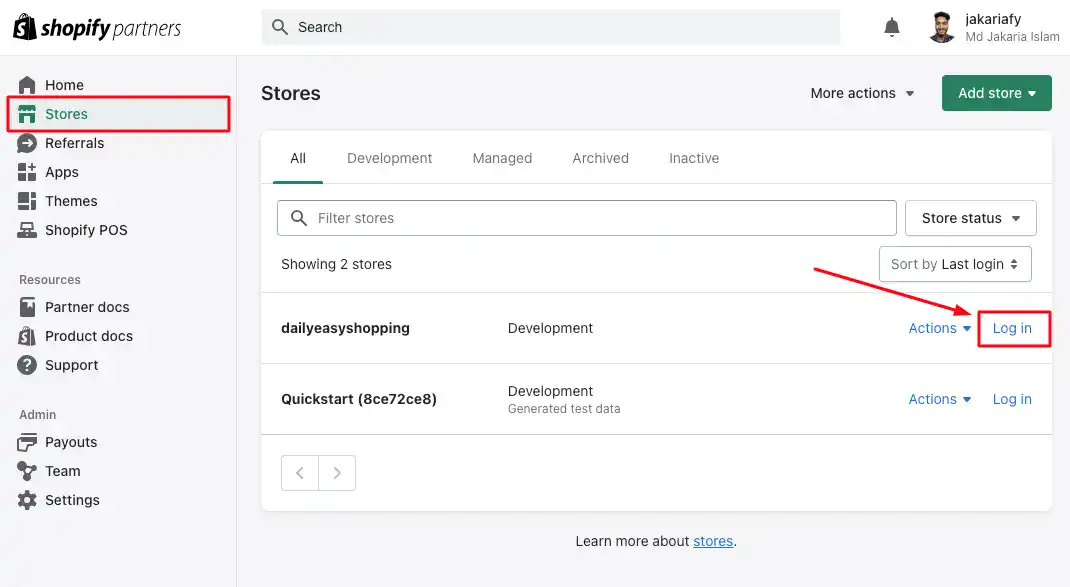Click the dailyeasyshopping store name

tap(345, 328)
